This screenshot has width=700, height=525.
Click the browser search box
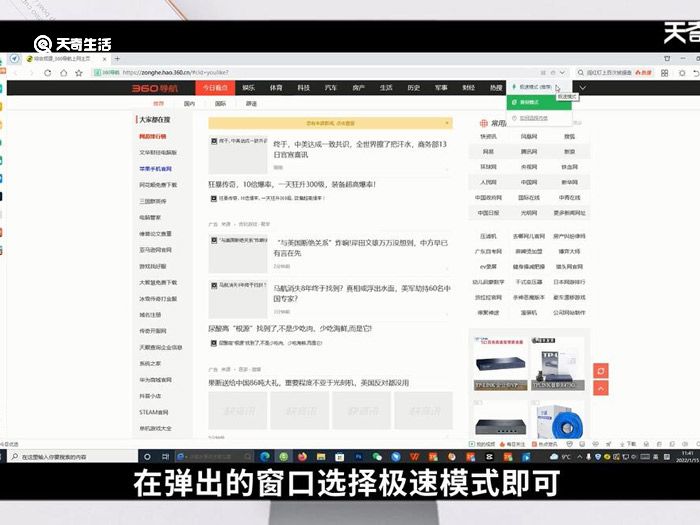tap(614, 72)
